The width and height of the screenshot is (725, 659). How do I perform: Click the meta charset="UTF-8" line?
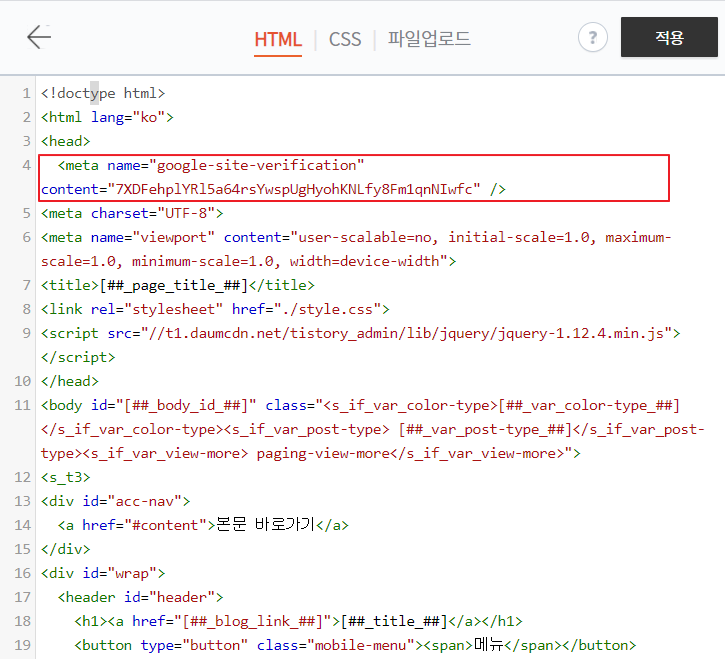(x=132, y=214)
